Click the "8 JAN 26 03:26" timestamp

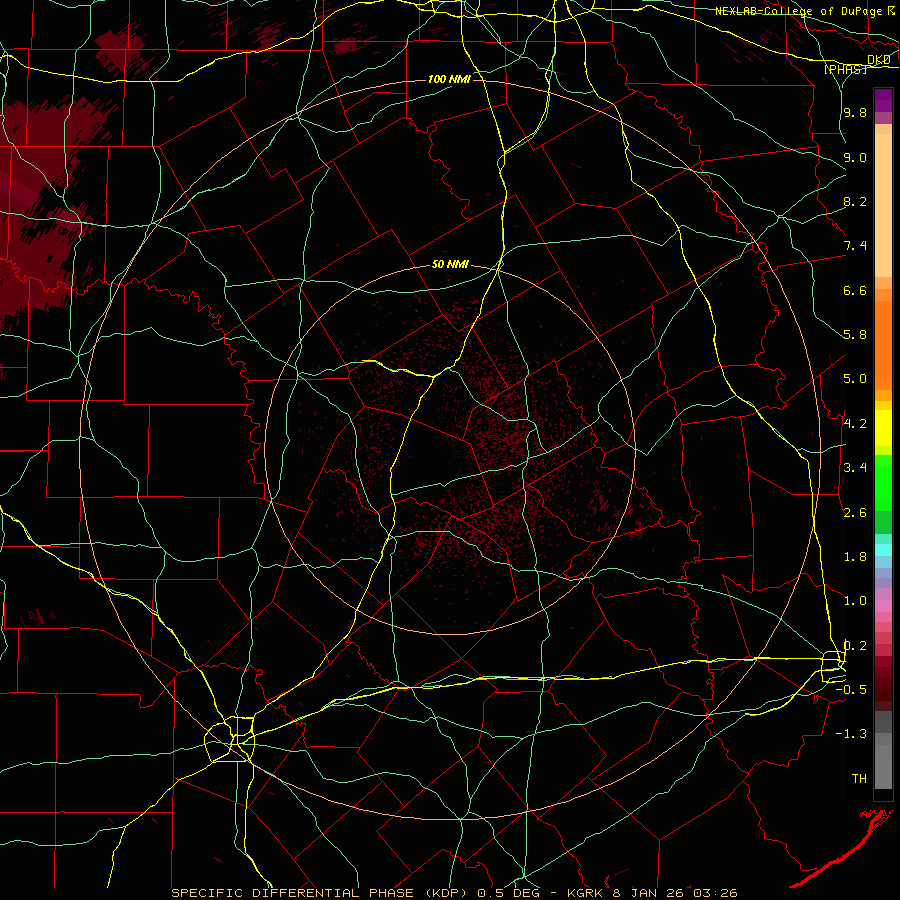pyautogui.click(x=677, y=893)
